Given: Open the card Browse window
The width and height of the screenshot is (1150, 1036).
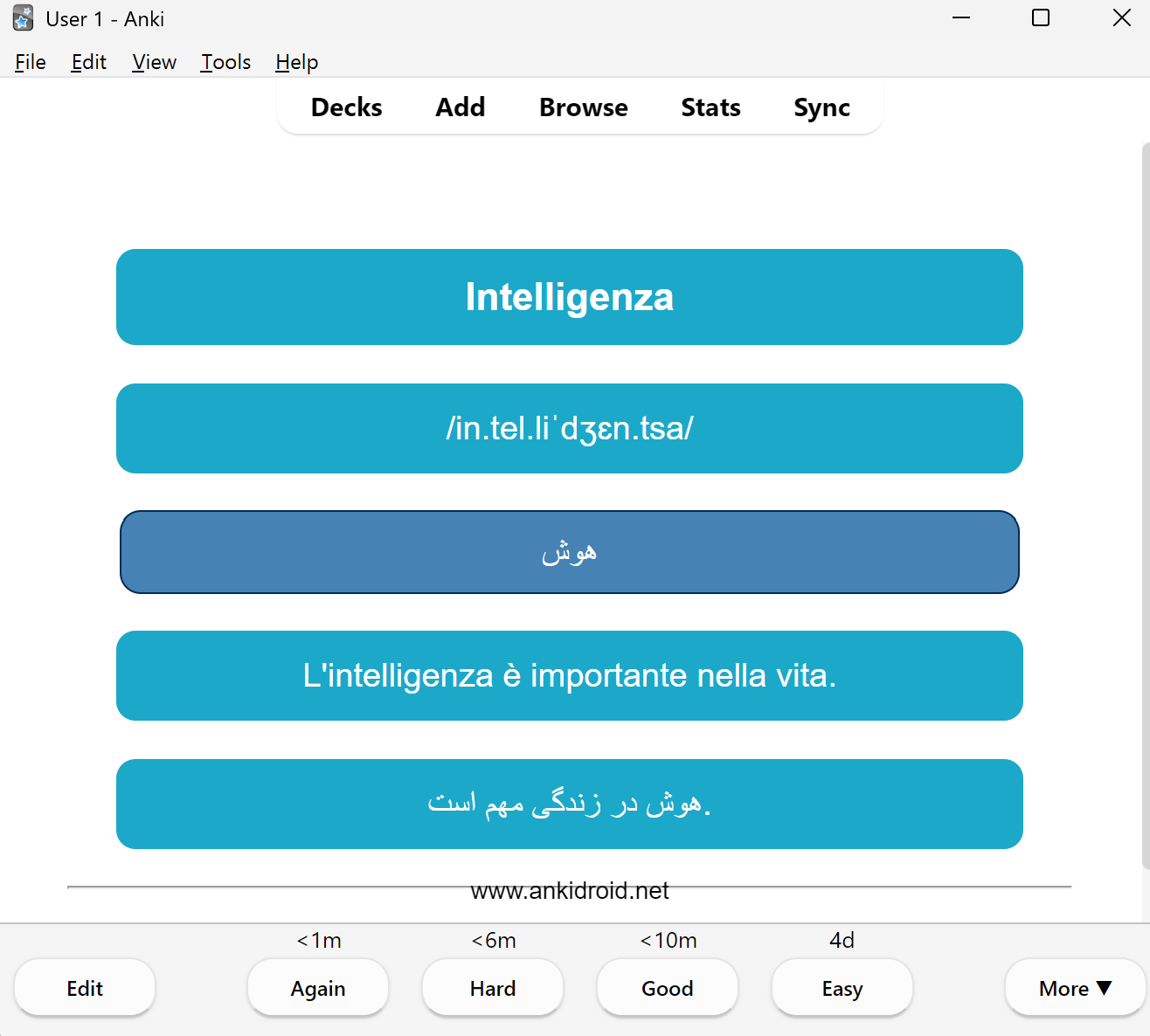Looking at the screenshot, I should point(584,107).
